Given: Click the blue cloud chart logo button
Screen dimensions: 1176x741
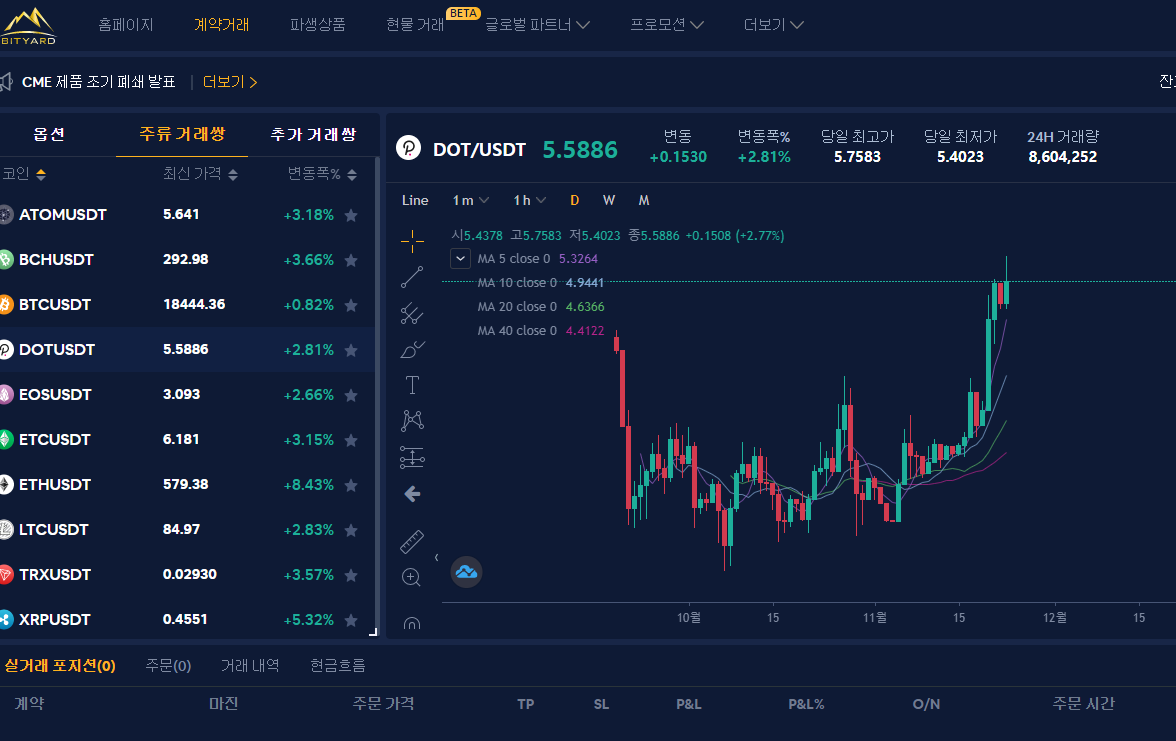Looking at the screenshot, I should pos(466,572).
